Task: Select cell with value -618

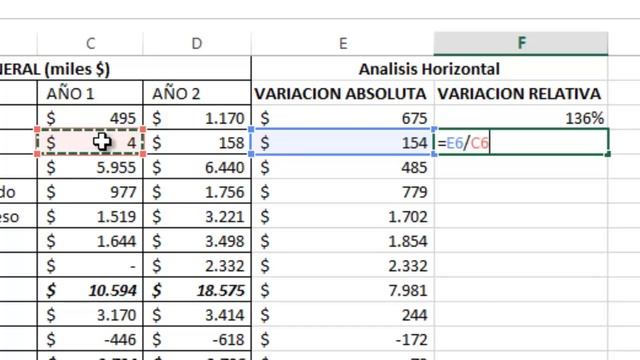Action: tap(197, 339)
